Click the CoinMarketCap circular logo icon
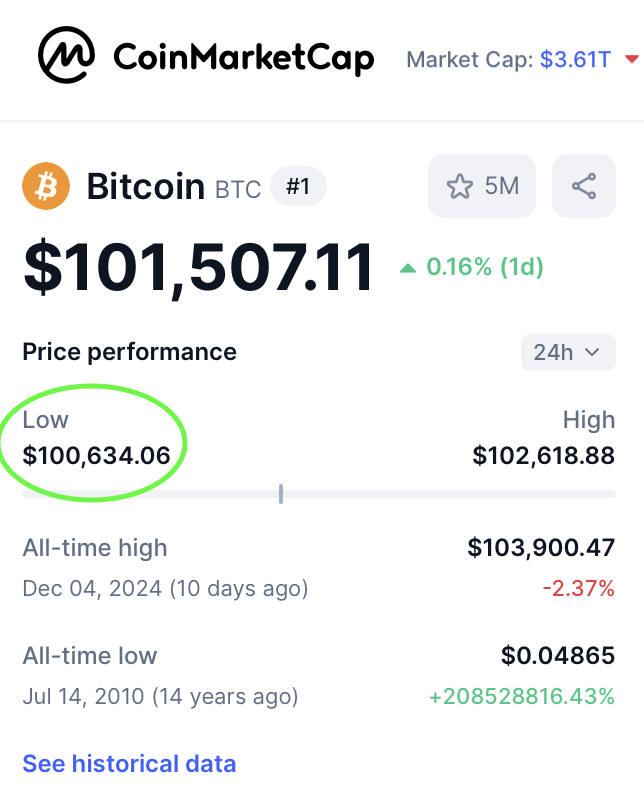The width and height of the screenshot is (644, 808). [66, 55]
